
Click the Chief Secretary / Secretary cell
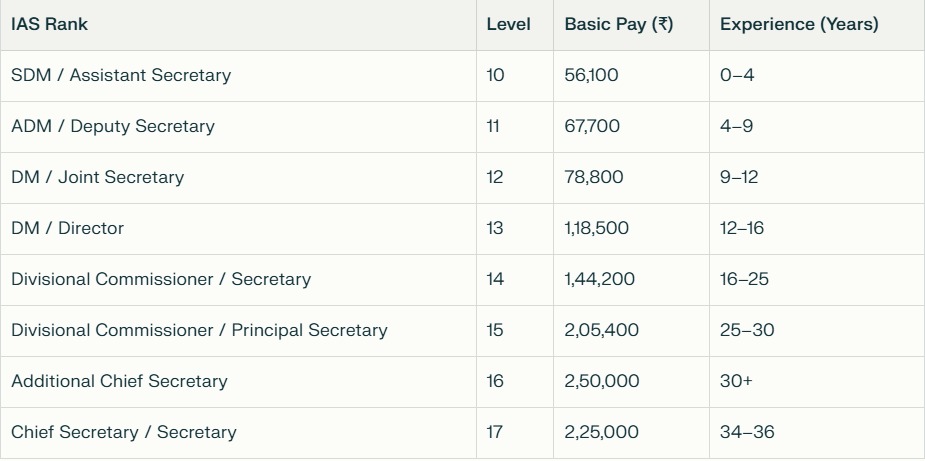click(124, 432)
